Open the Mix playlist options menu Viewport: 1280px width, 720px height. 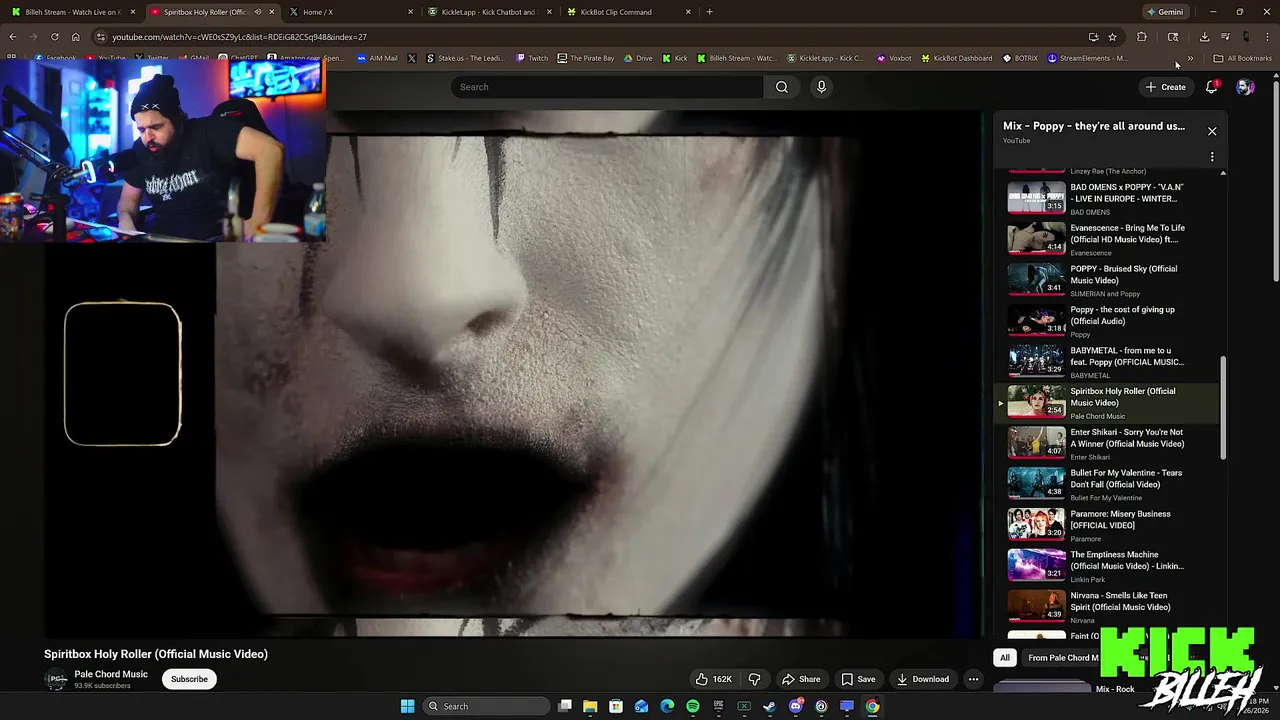pyautogui.click(x=1212, y=157)
